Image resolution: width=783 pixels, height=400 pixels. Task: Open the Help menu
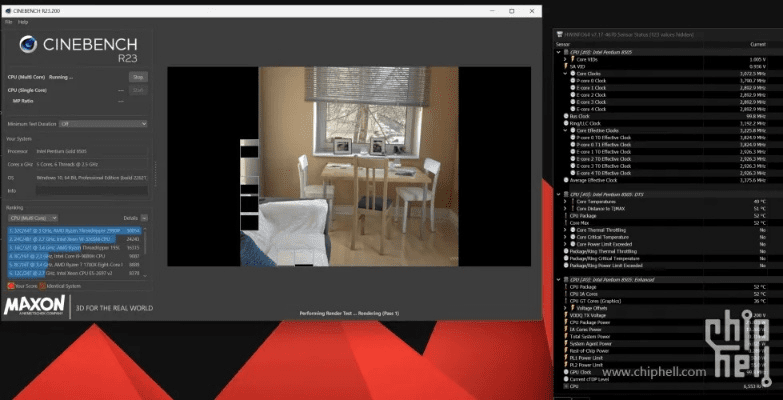tap(22, 21)
